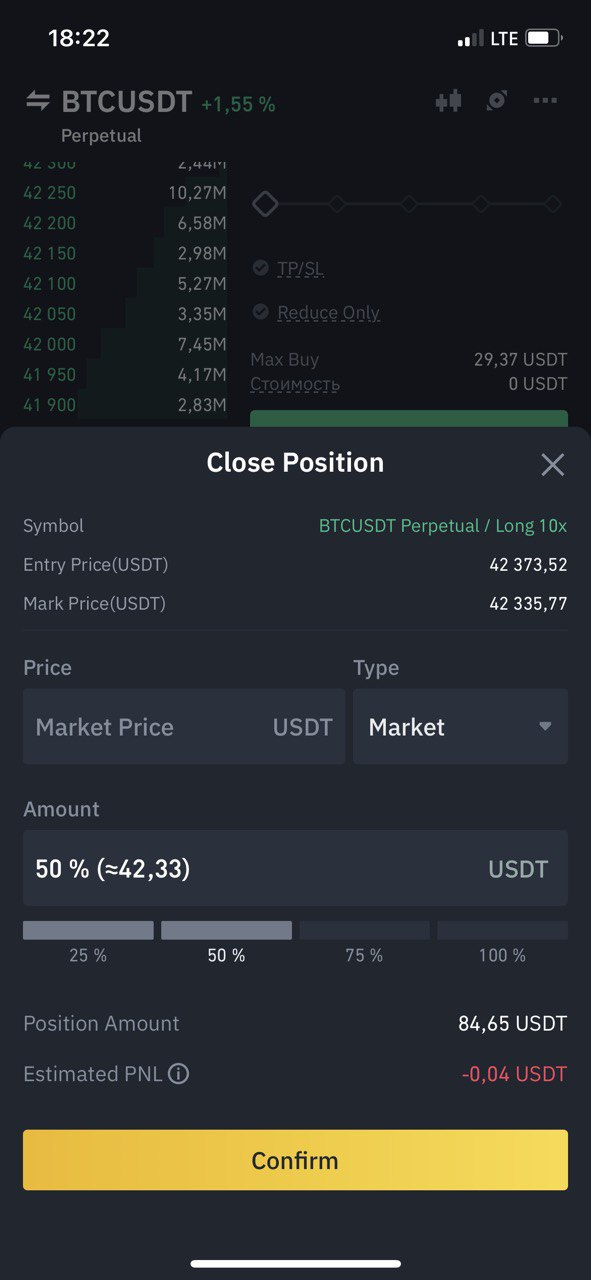This screenshot has width=591, height=1280.
Task: Toggle the Reduce Only checkbox
Action: pos(261,312)
